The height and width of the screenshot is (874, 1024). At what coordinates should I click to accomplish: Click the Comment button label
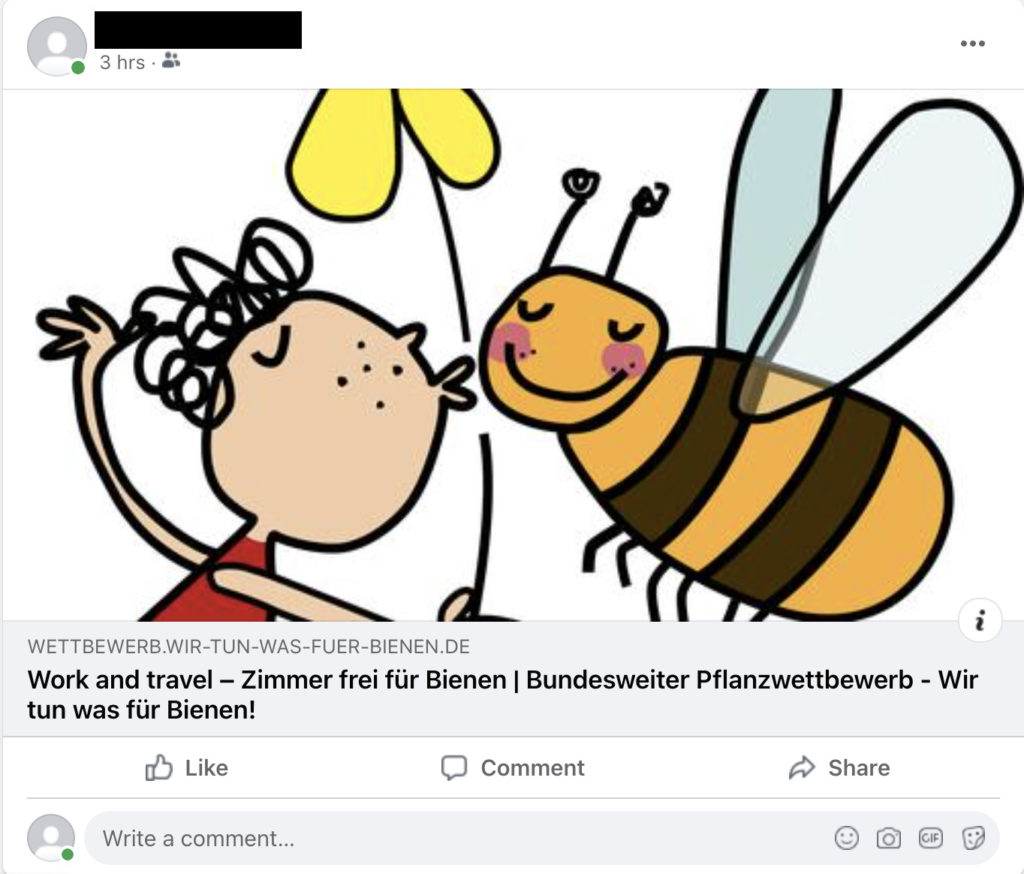click(x=532, y=768)
